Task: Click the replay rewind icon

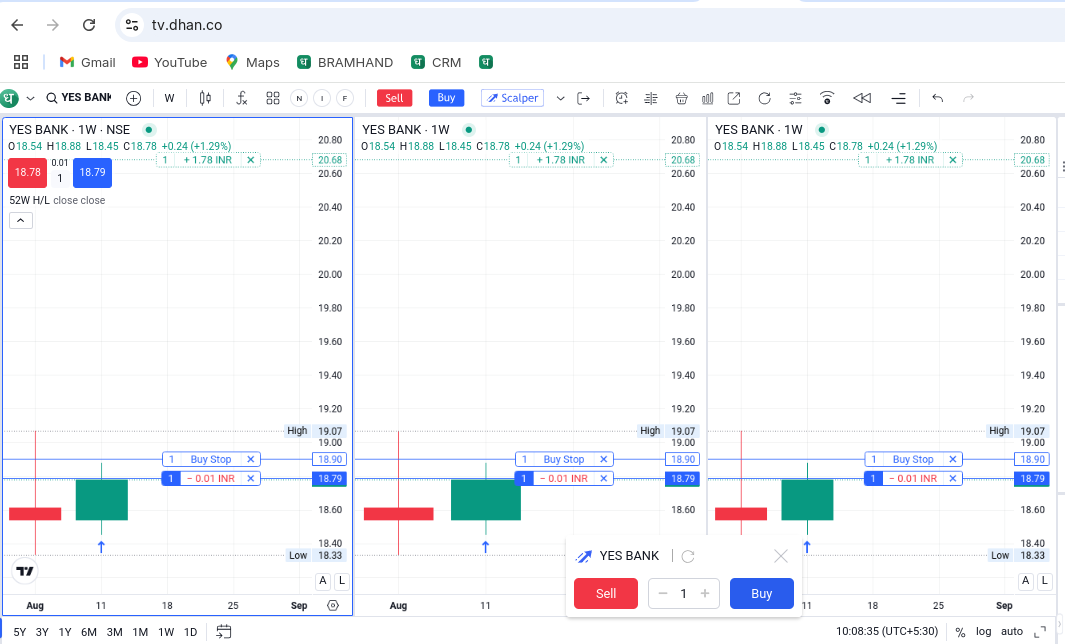Action: [862, 98]
